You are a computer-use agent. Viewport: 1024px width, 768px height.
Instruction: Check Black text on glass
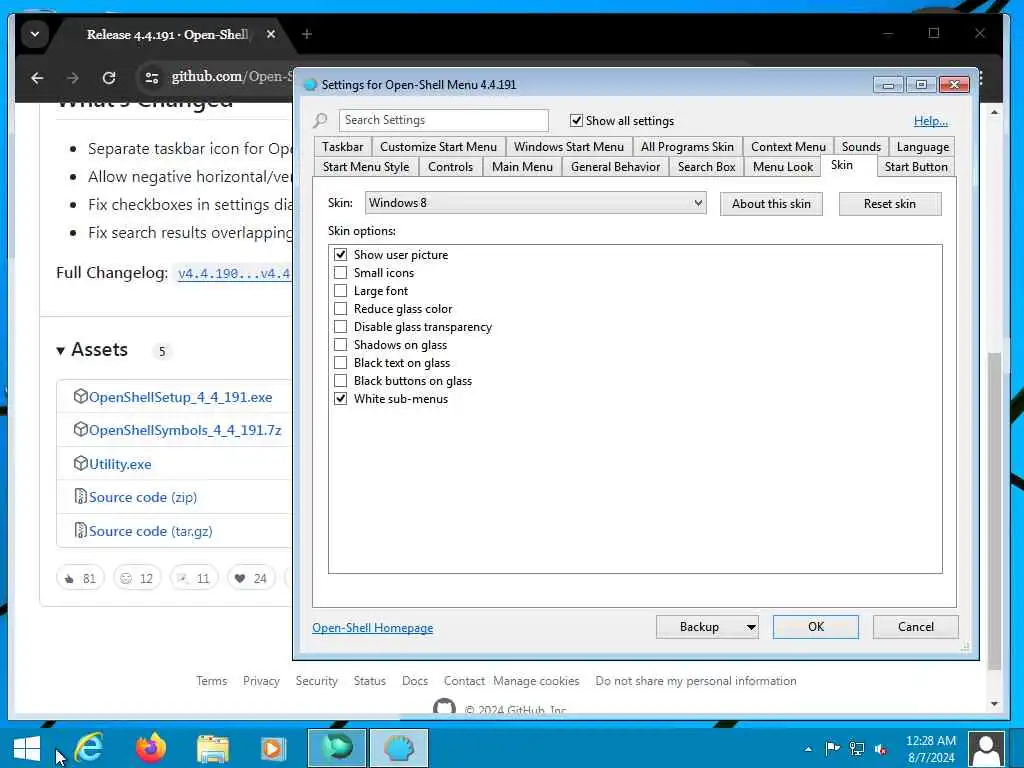(x=340, y=362)
